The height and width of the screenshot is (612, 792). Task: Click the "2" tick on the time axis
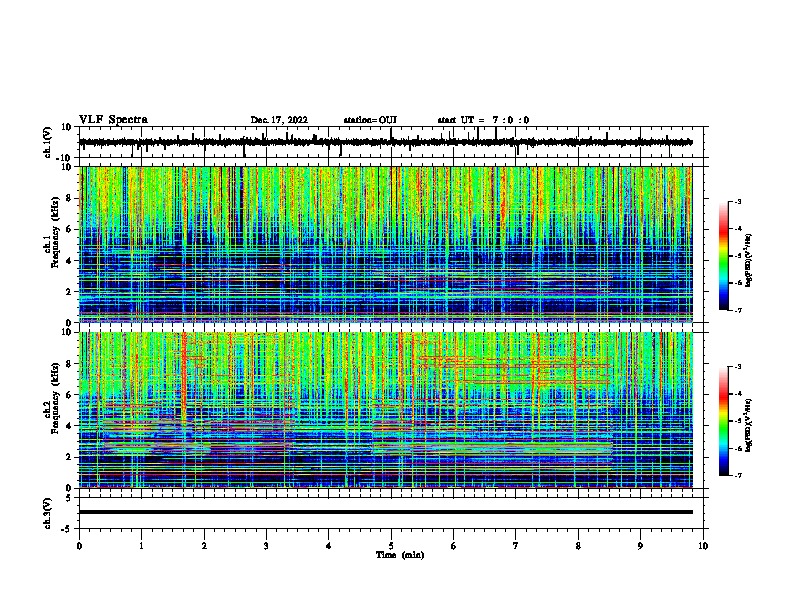204,545
